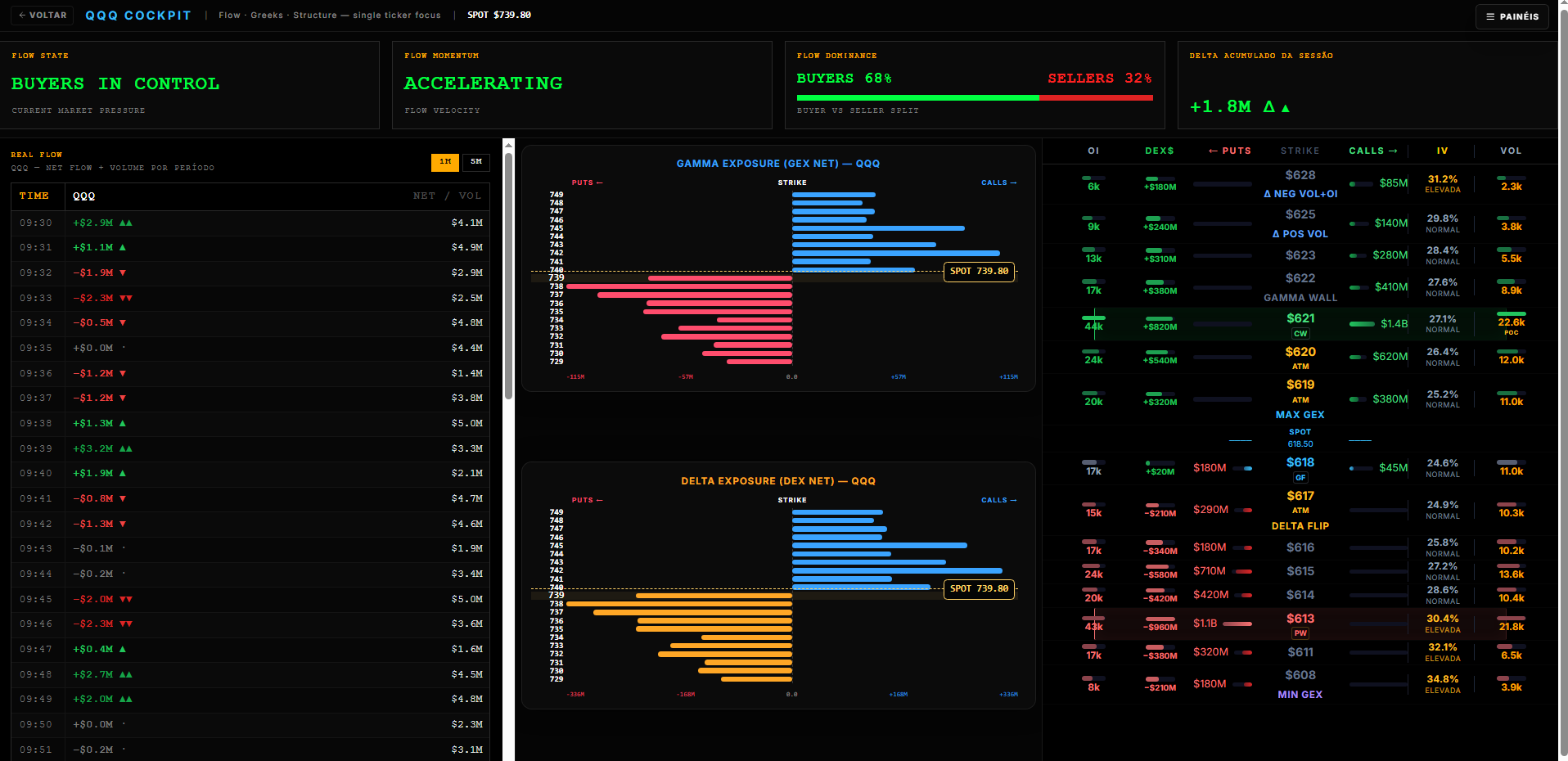Switch real flow to 1M period
This screenshot has width=1568, height=761.
(x=445, y=162)
